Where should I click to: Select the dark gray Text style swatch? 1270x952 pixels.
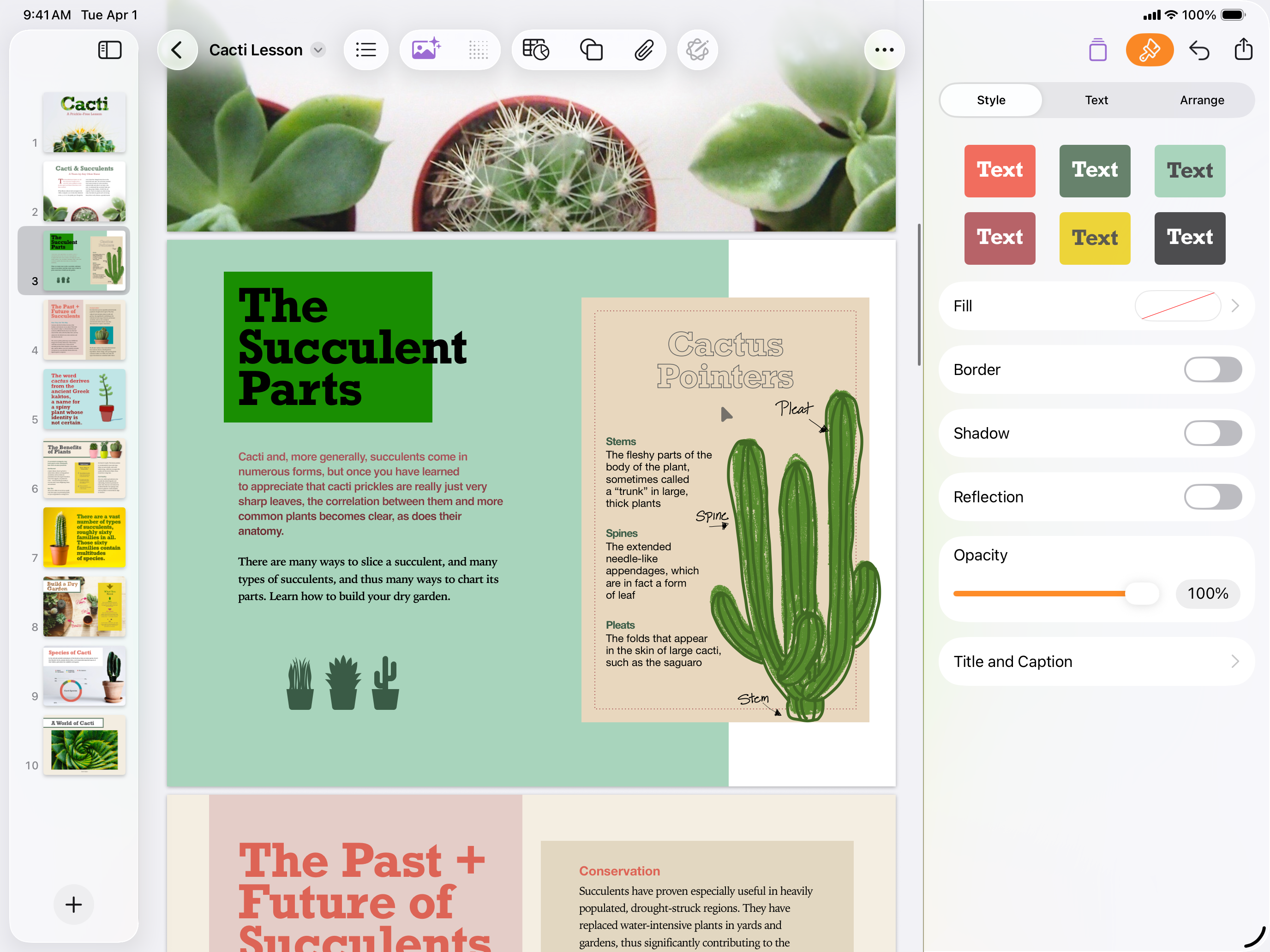[x=1189, y=238]
